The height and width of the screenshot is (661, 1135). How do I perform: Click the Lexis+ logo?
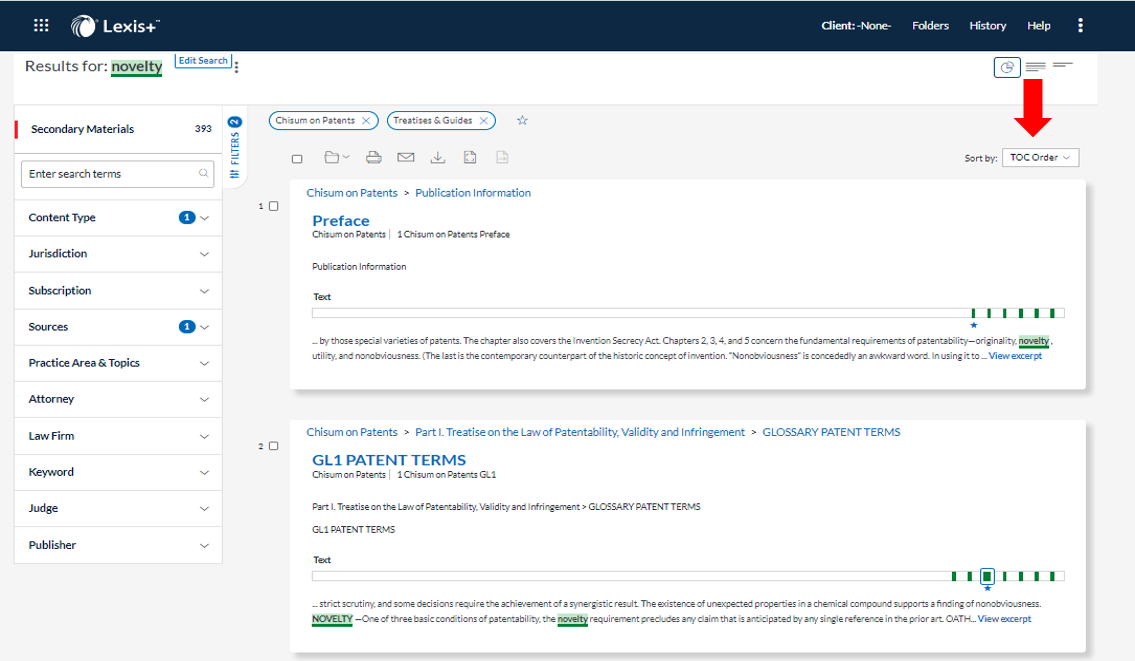tap(115, 26)
